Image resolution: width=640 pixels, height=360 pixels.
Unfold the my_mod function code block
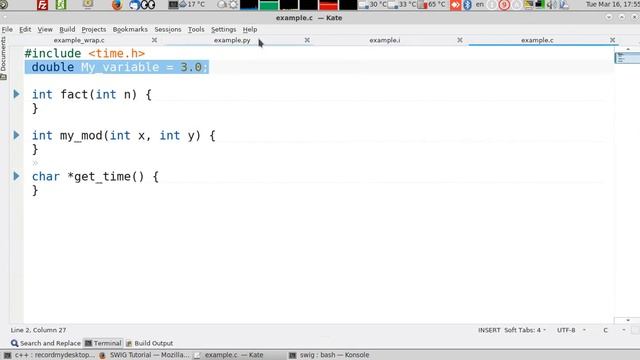coord(16,135)
